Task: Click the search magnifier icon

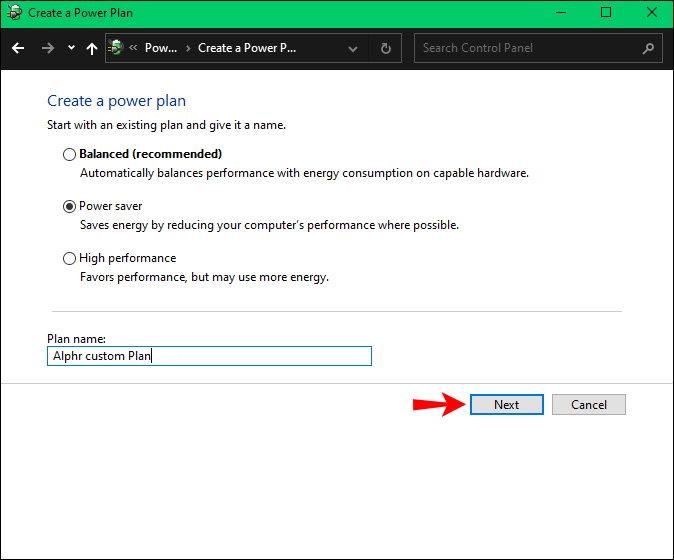Action: 648,48
